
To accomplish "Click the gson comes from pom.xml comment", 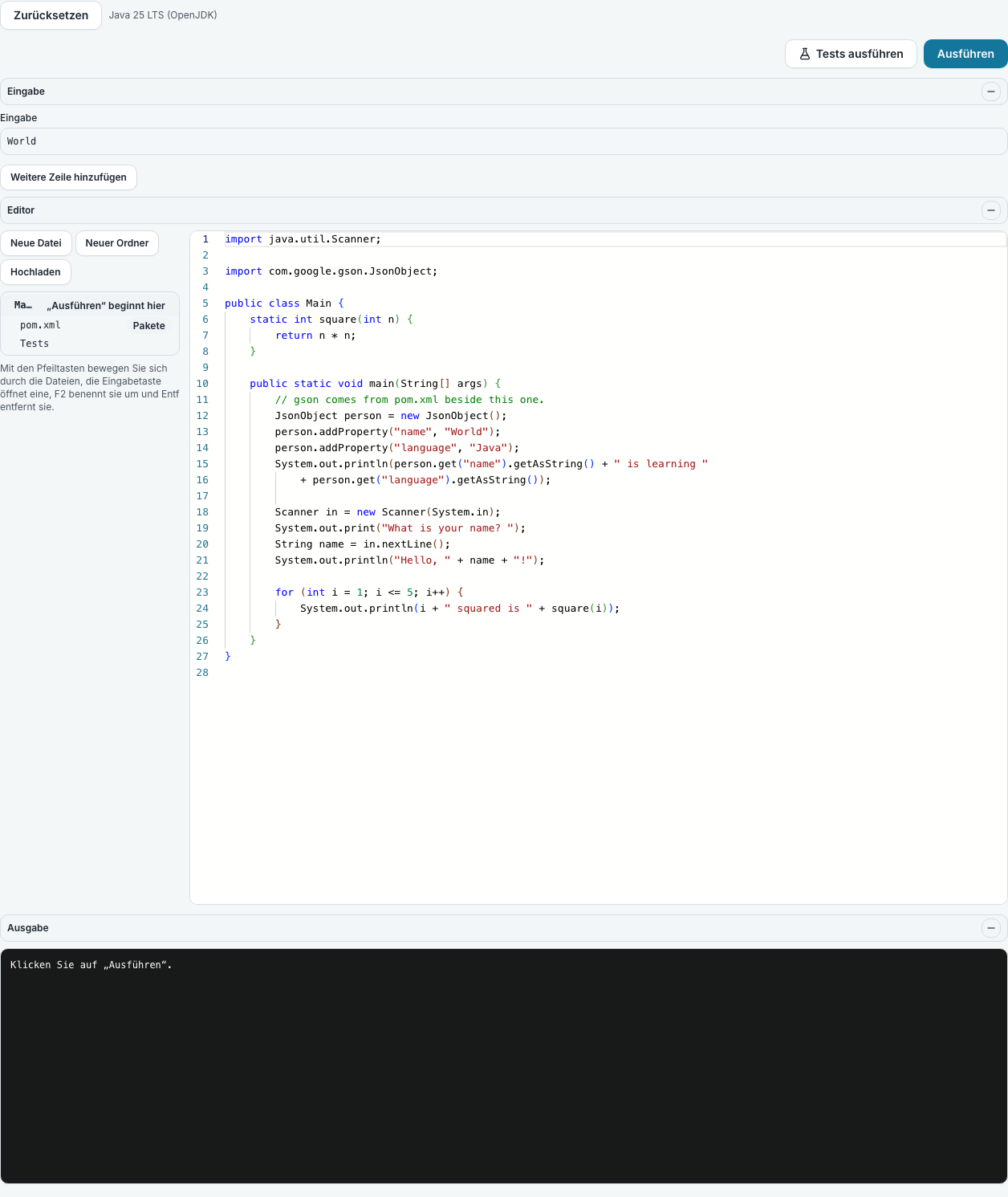I will pos(409,400).
